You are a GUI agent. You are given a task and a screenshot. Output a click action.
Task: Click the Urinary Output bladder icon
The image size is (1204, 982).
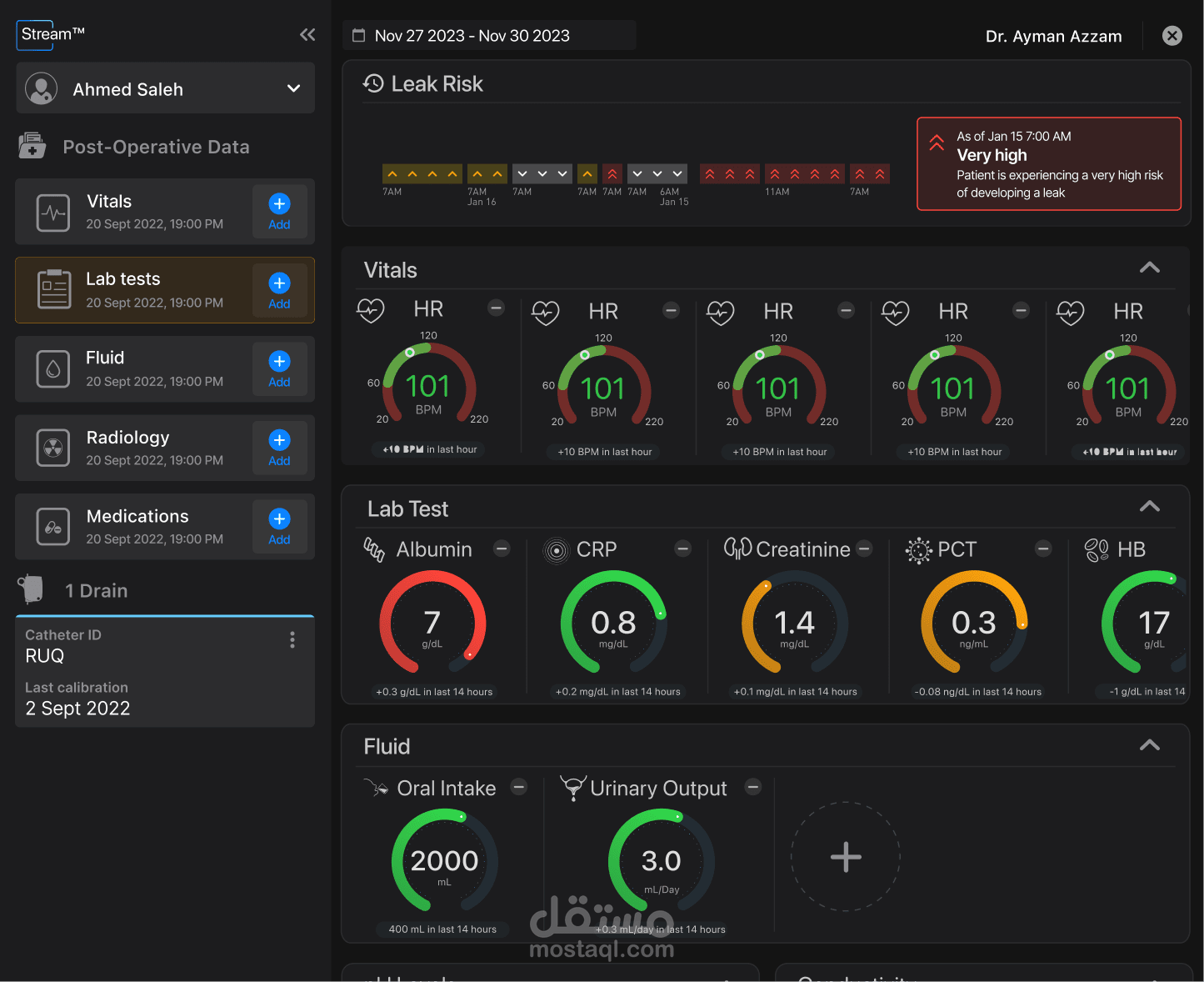[x=573, y=788]
